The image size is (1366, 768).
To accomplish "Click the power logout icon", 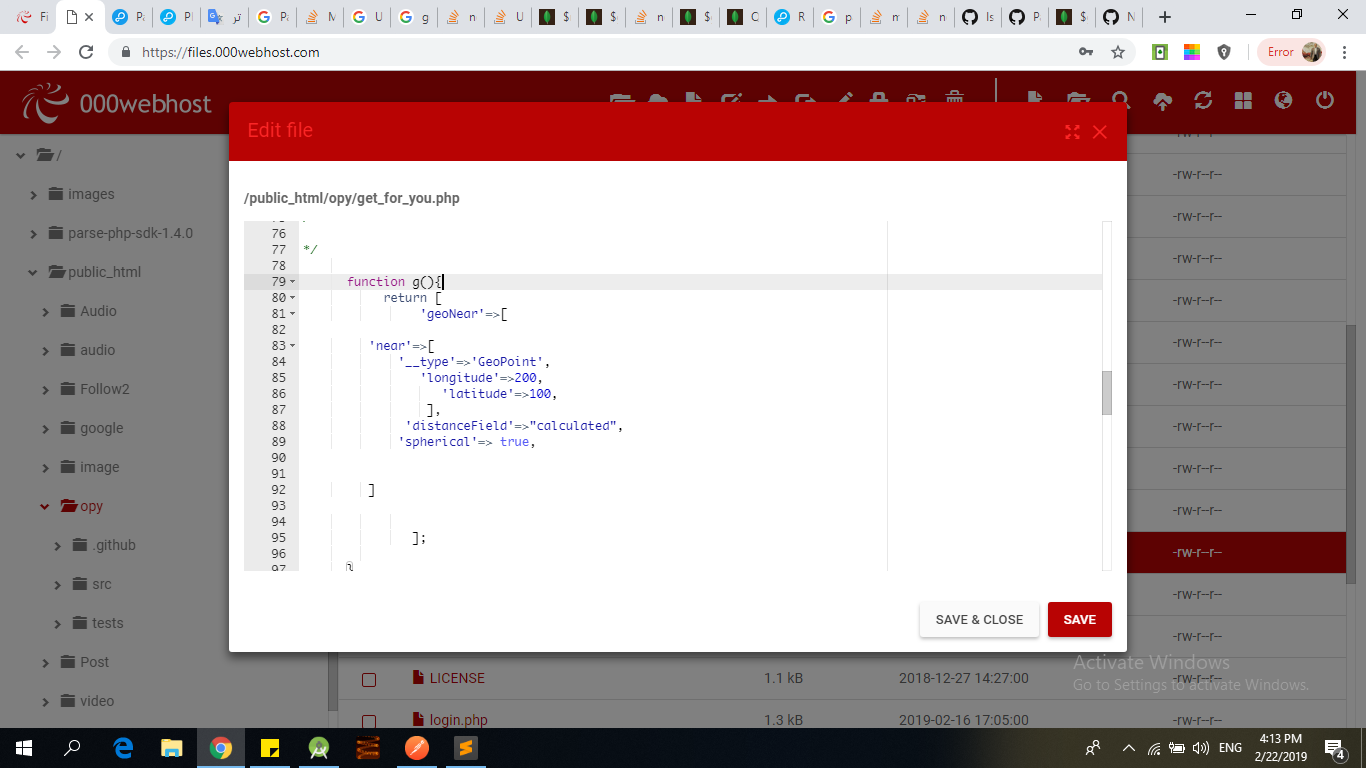I will (x=1325, y=100).
